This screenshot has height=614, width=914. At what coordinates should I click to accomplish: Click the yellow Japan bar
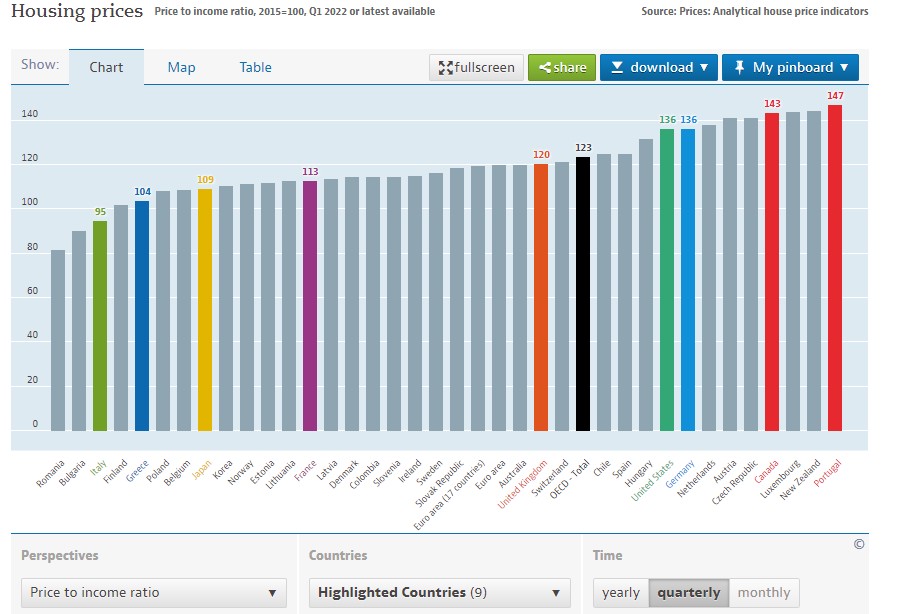pyautogui.click(x=205, y=310)
